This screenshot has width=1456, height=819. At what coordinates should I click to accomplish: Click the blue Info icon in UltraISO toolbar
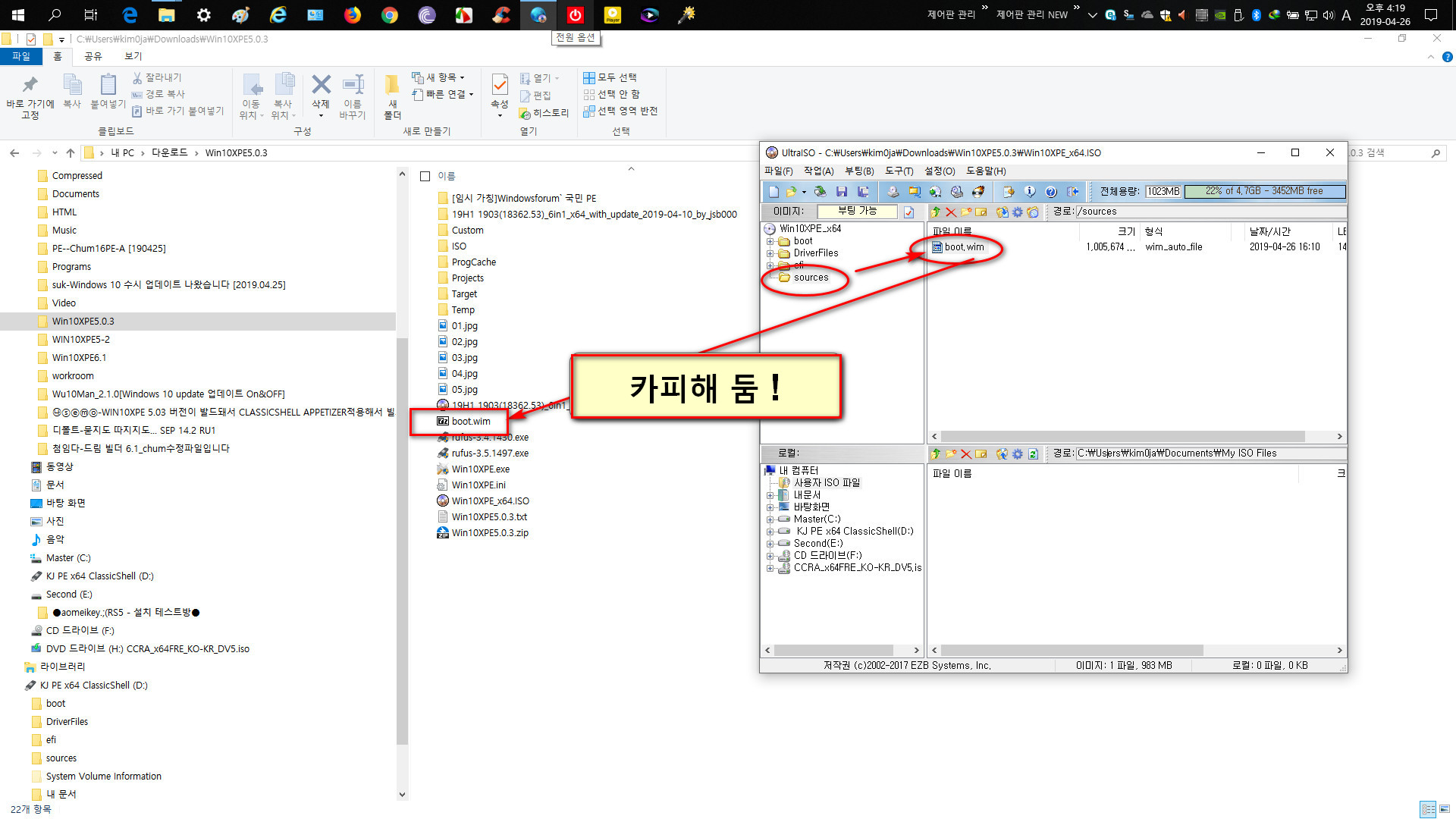(1030, 191)
